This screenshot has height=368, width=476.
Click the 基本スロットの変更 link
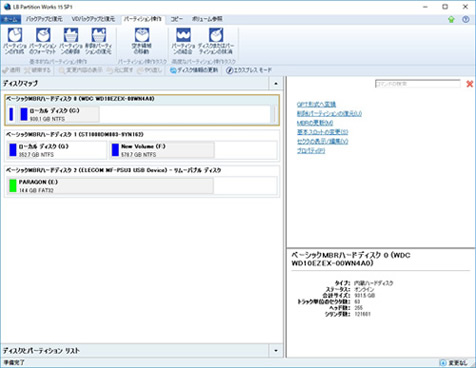(322, 132)
